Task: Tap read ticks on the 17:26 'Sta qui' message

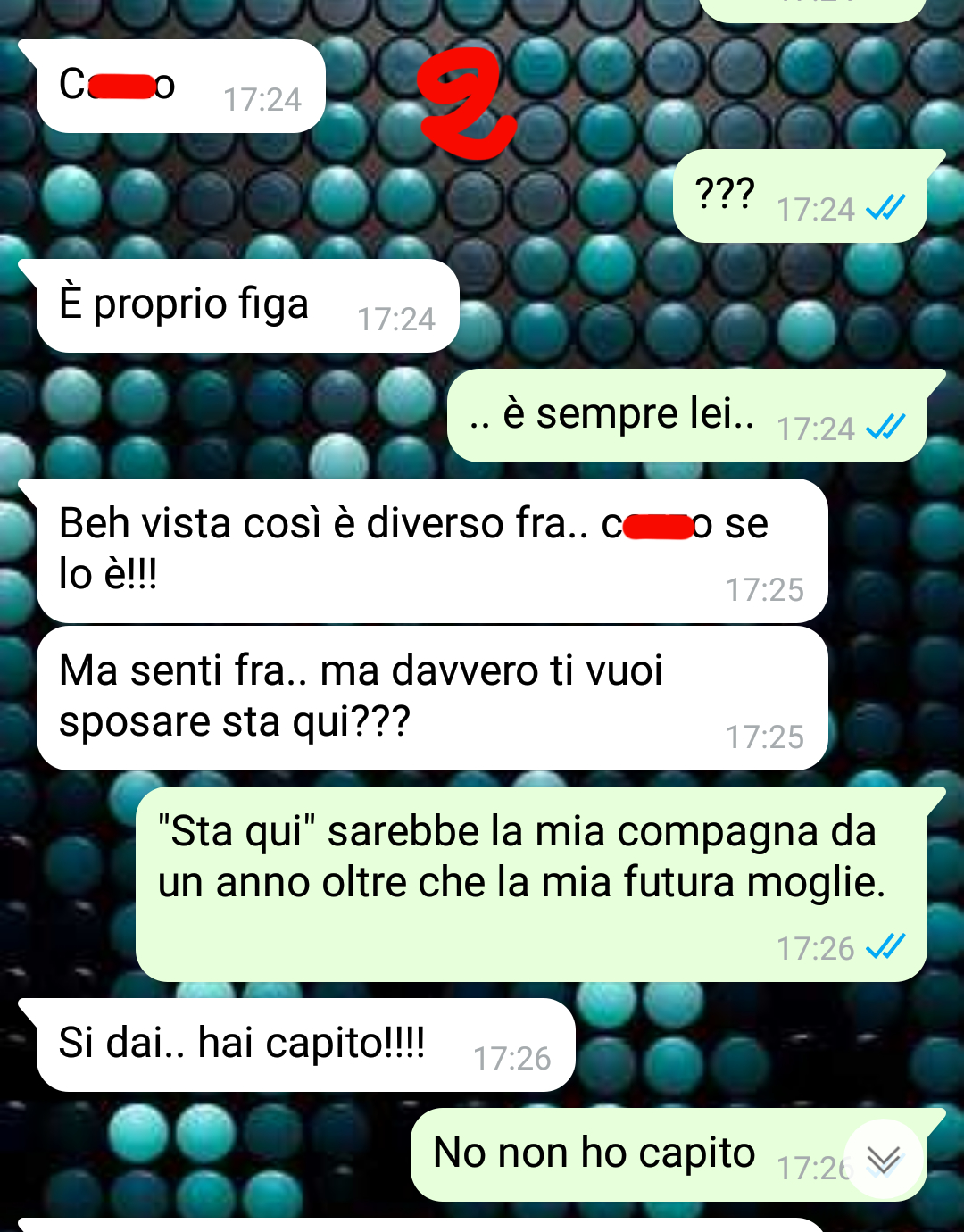Action: (x=885, y=946)
